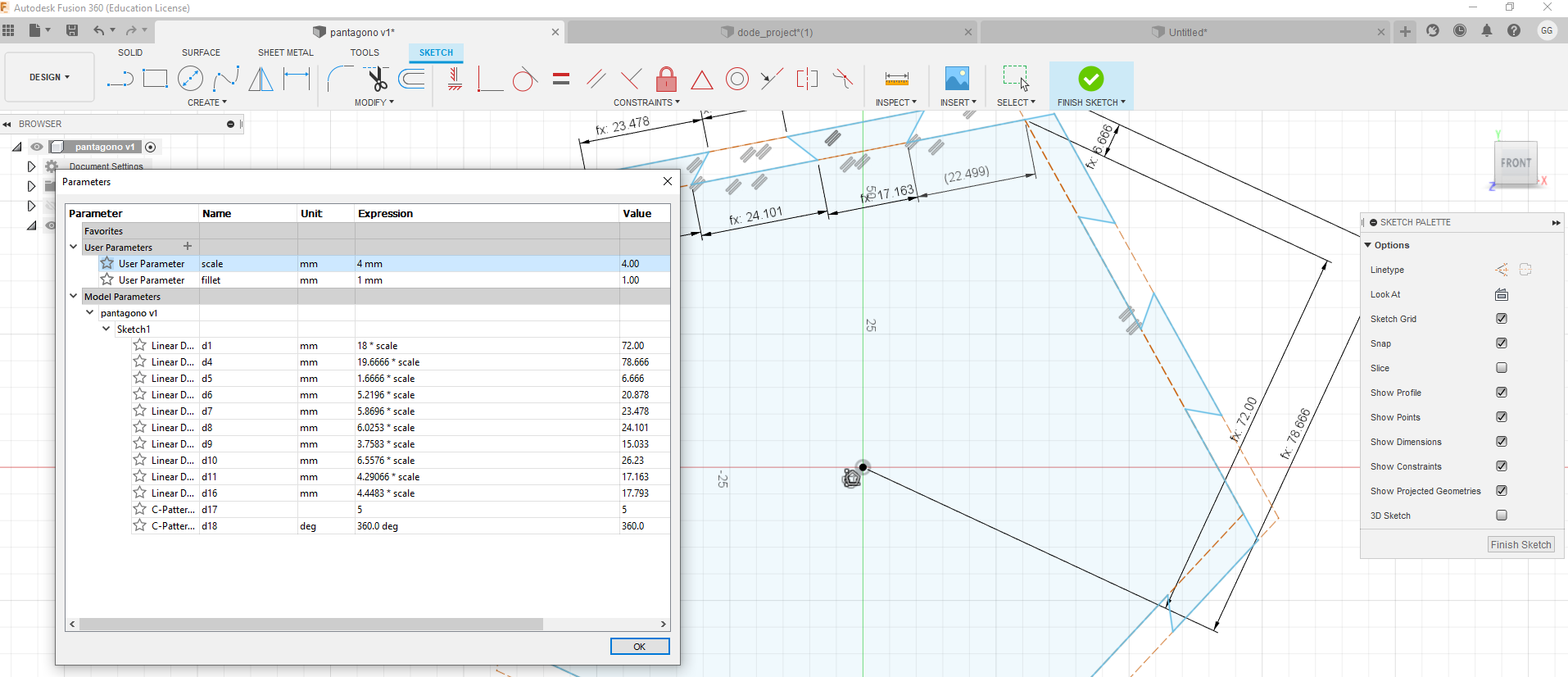
Task: Collapse the Model Parameters section
Action: click(x=74, y=297)
